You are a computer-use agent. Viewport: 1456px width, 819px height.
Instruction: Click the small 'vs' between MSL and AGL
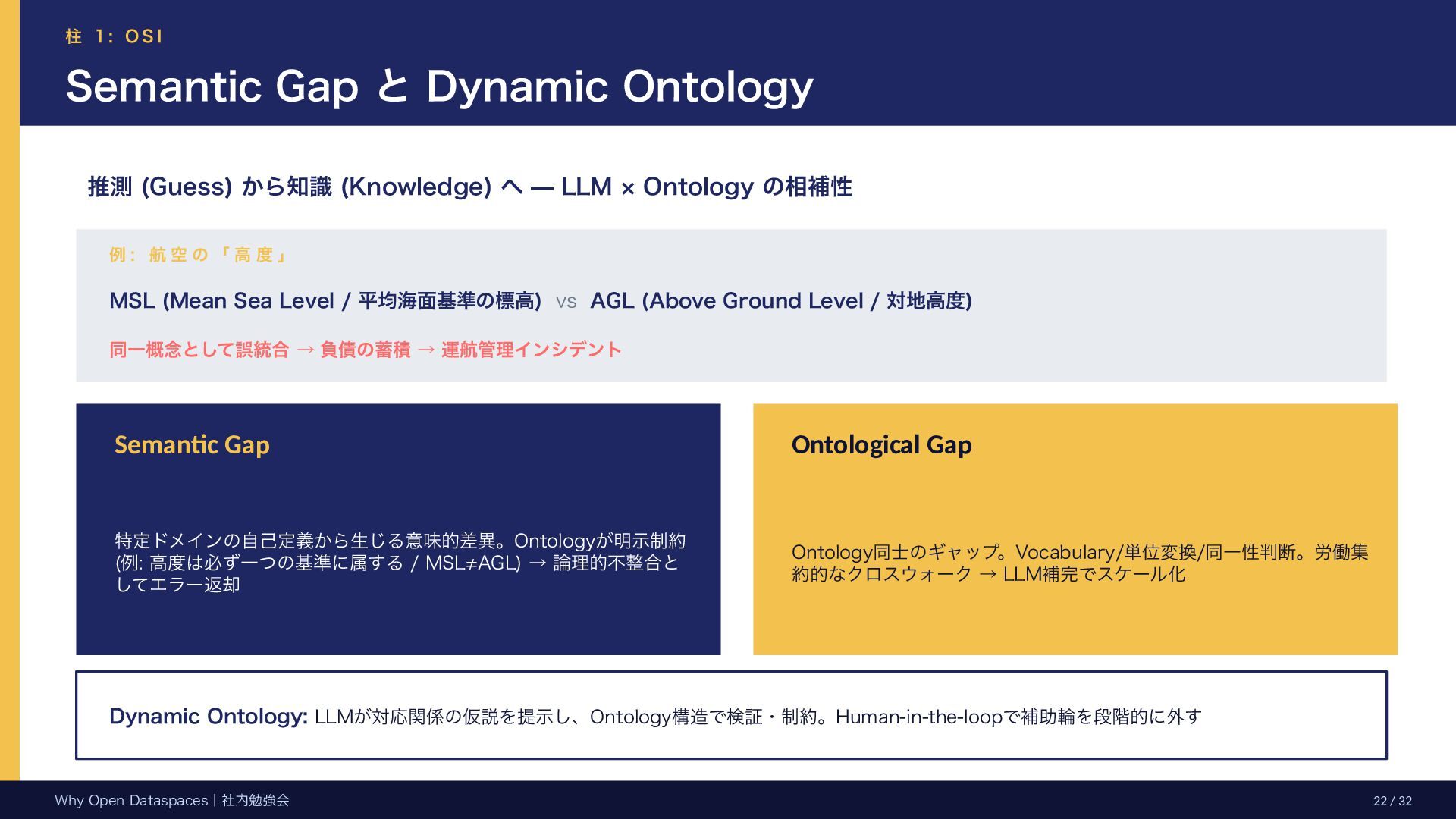tap(566, 302)
